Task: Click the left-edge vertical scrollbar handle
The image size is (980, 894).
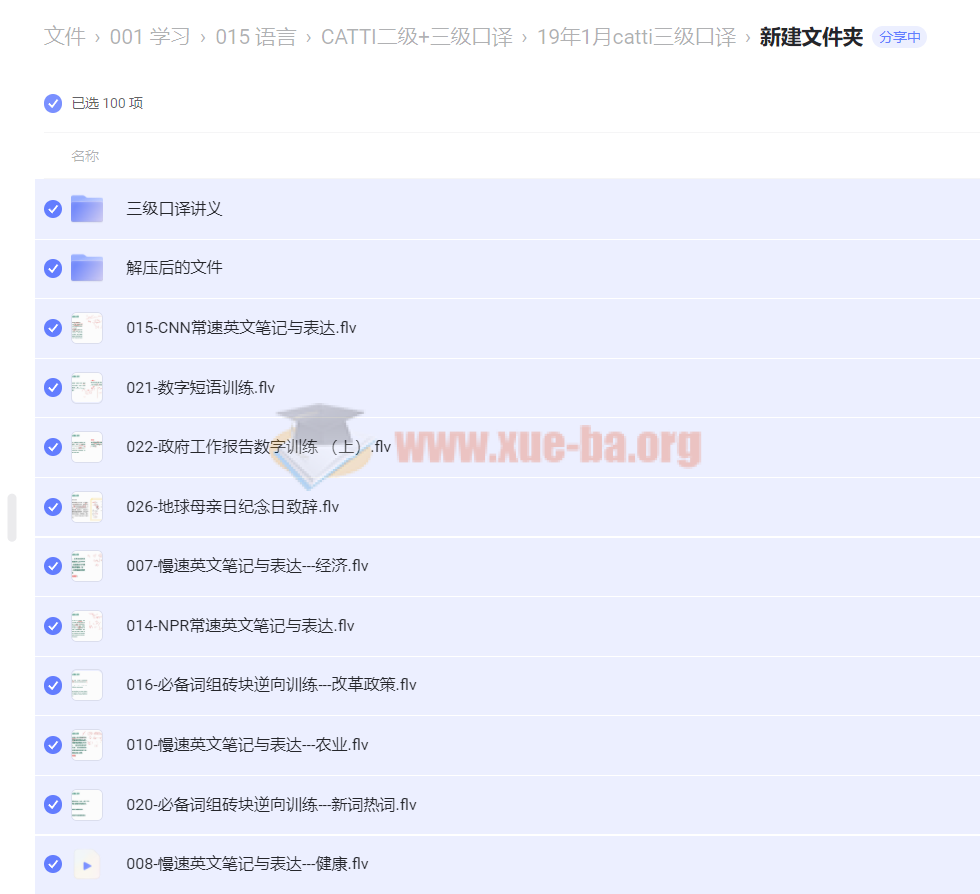Action: coord(12,517)
